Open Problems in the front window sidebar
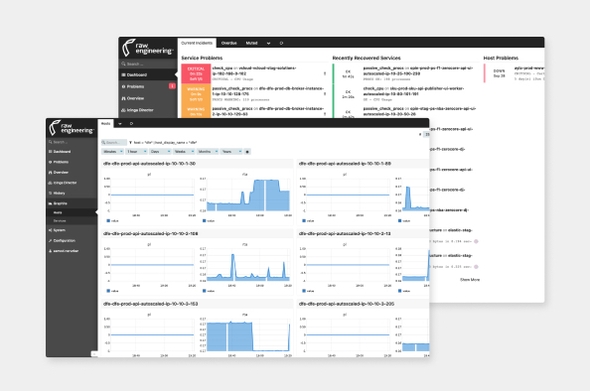This screenshot has height=392, width=590. tap(71, 162)
